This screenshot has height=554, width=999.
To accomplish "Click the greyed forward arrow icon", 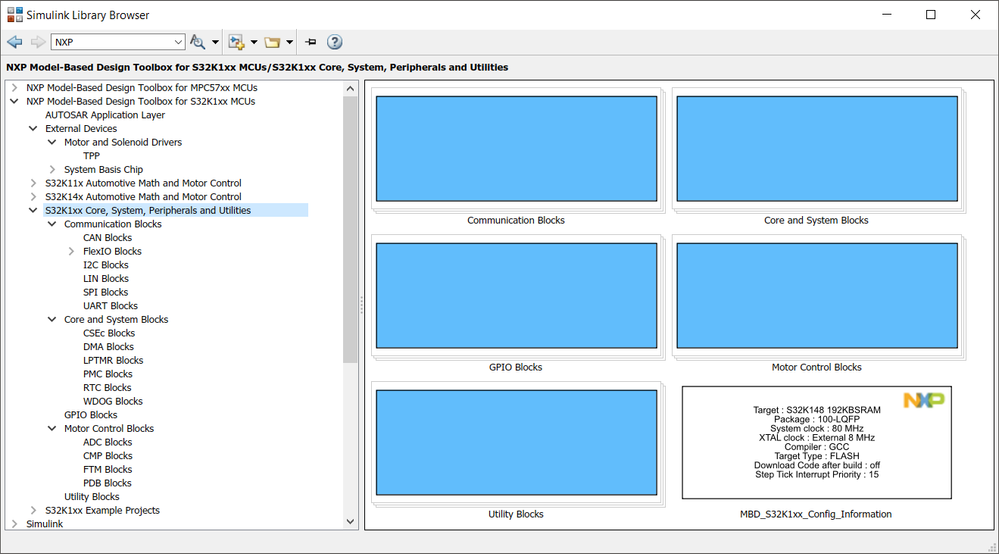I will click(38, 42).
